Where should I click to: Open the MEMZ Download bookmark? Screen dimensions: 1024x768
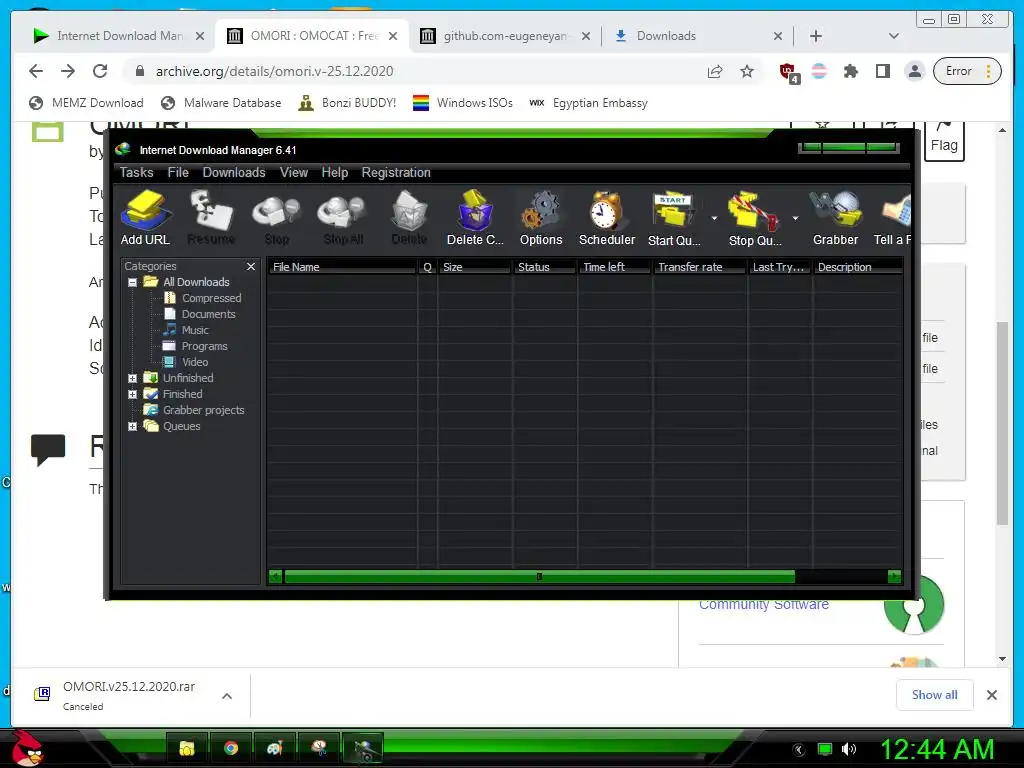point(87,103)
